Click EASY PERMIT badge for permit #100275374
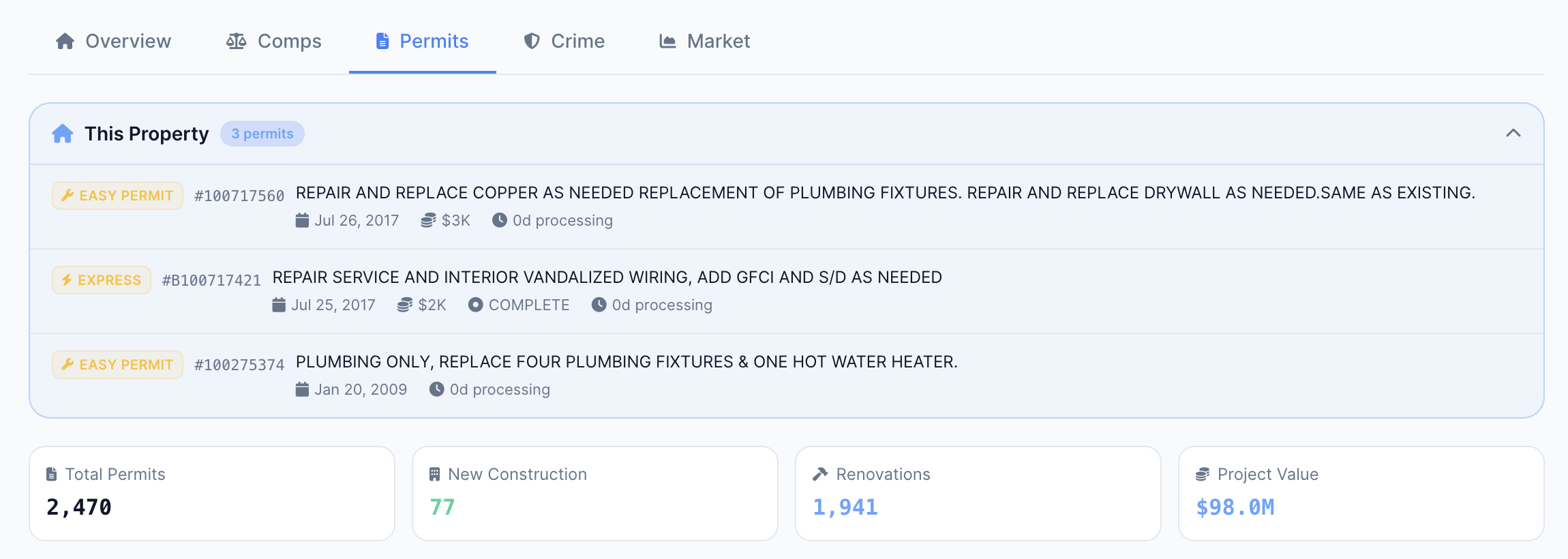The width and height of the screenshot is (1568, 559). (x=117, y=365)
